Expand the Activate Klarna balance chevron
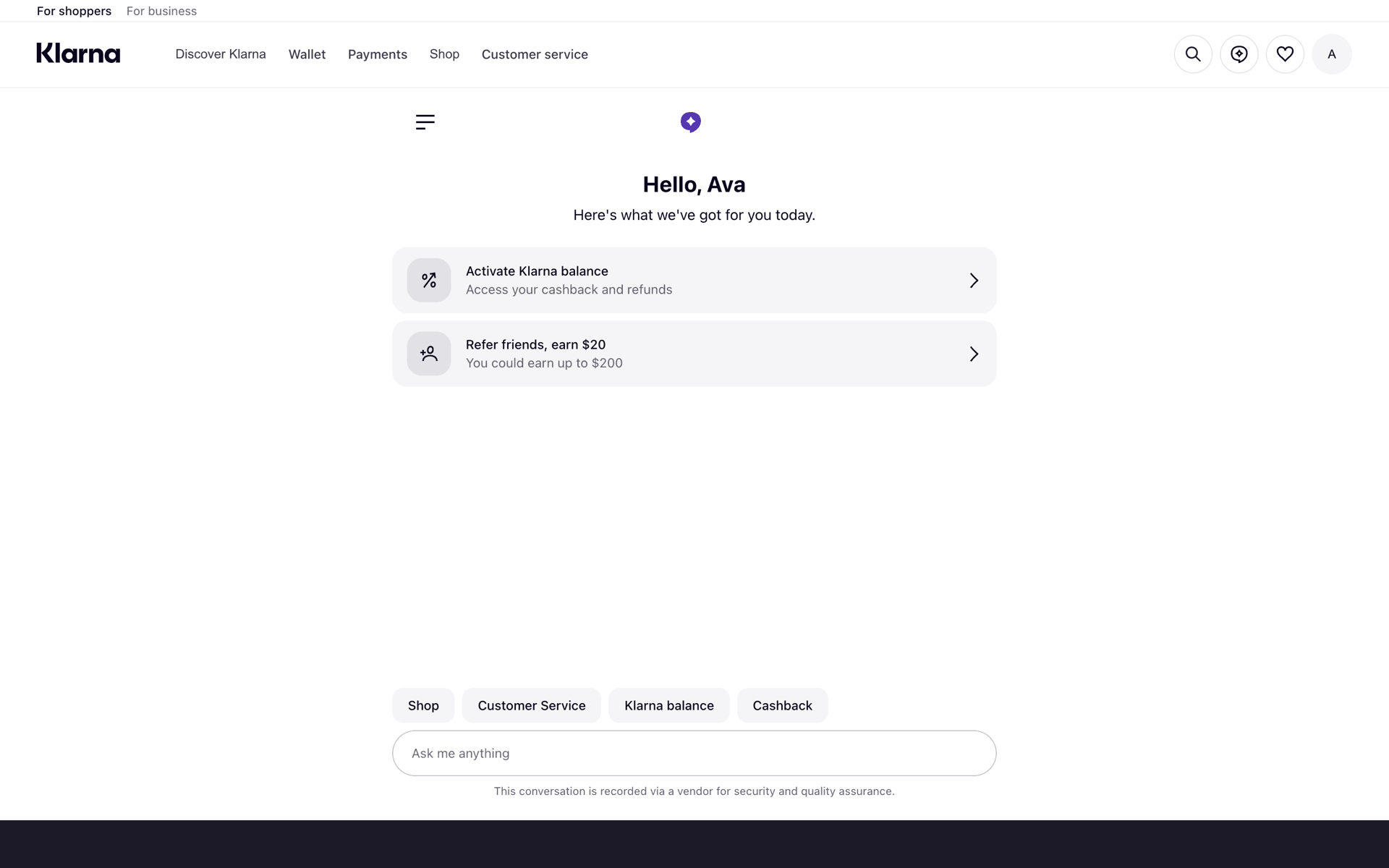Viewport: 1389px width, 868px height. click(x=974, y=281)
